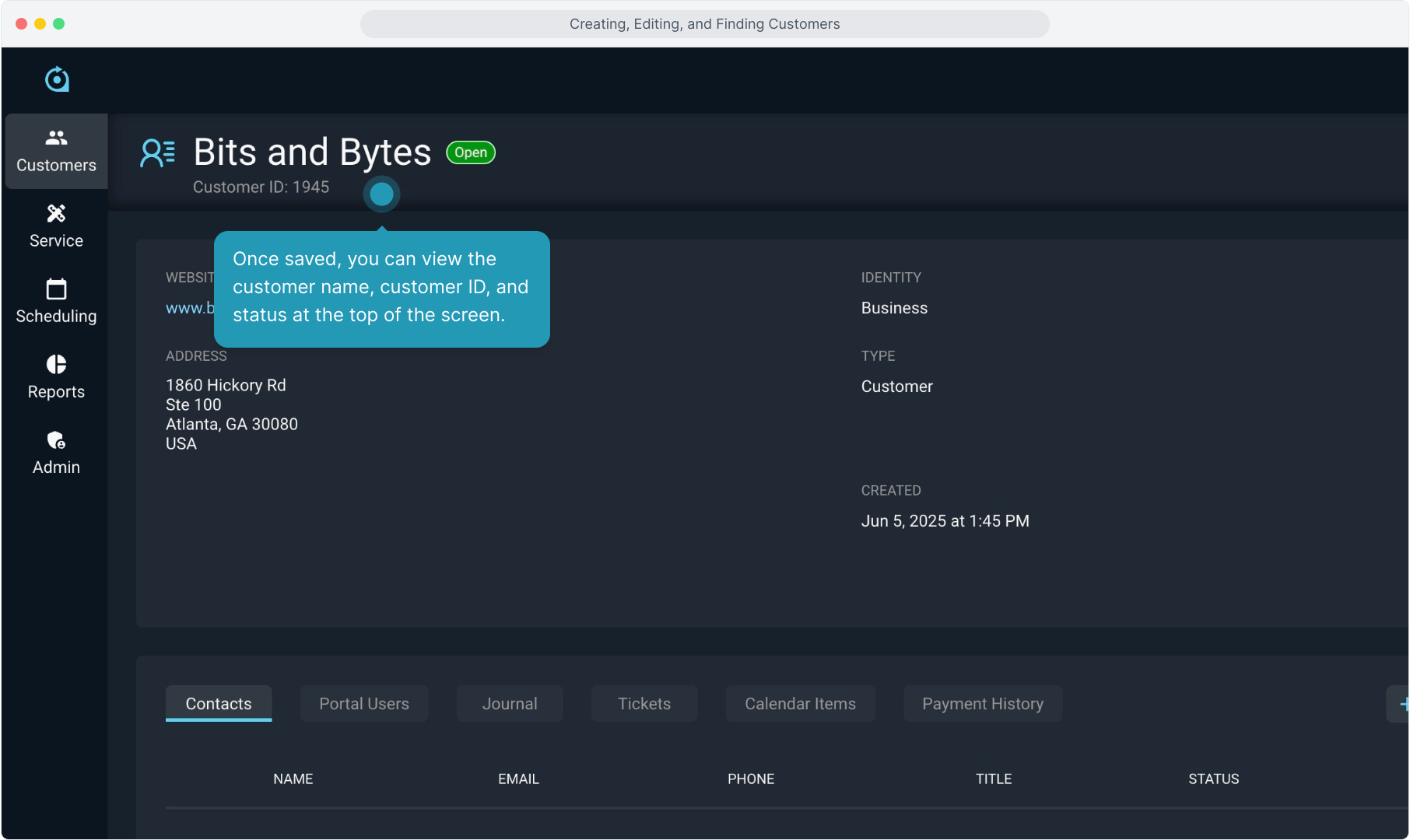Open the Calendar Items tab
Viewport: 1410px width, 840px height.
[x=800, y=704]
